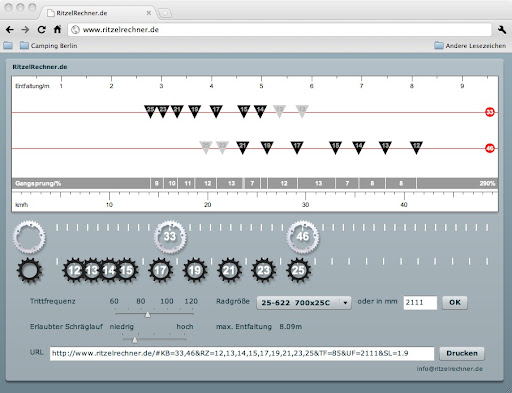Image resolution: width=512 pixels, height=393 pixels.
Task: Click the 17 gear marker on 33 line
Action: pyautogui.click(x=216, y=111)
